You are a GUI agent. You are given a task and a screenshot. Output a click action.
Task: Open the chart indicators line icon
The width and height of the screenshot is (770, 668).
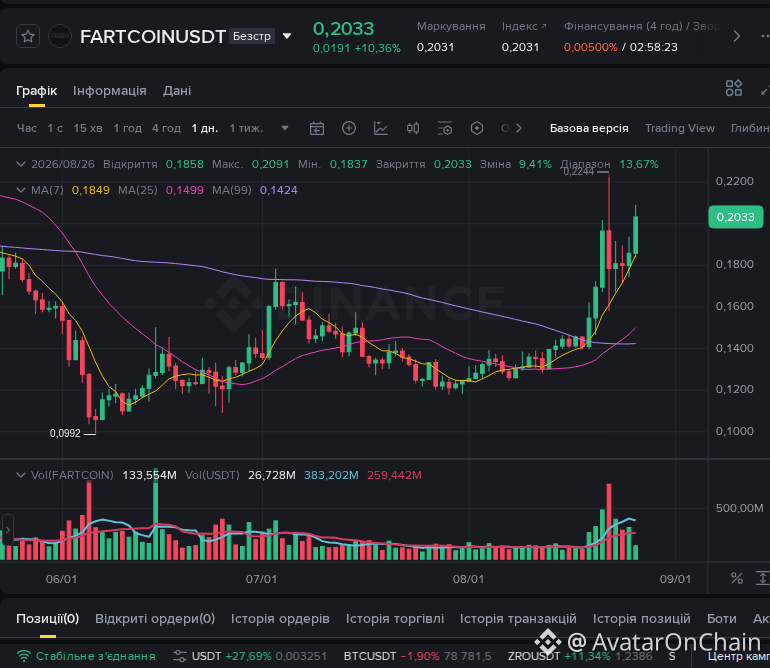[x=381, y=129]
